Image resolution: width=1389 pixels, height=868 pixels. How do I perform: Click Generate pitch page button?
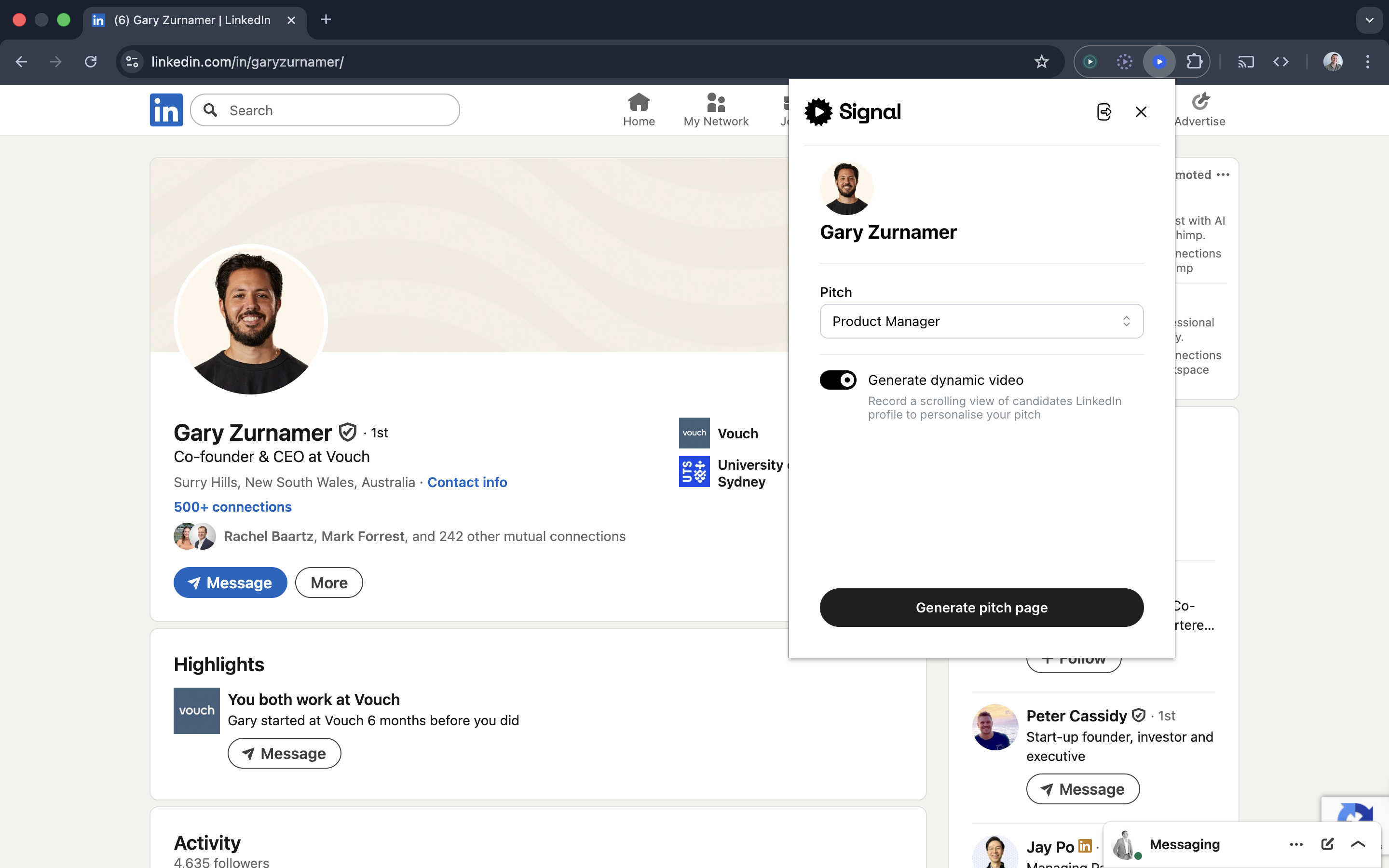click(x=981, y=608)
